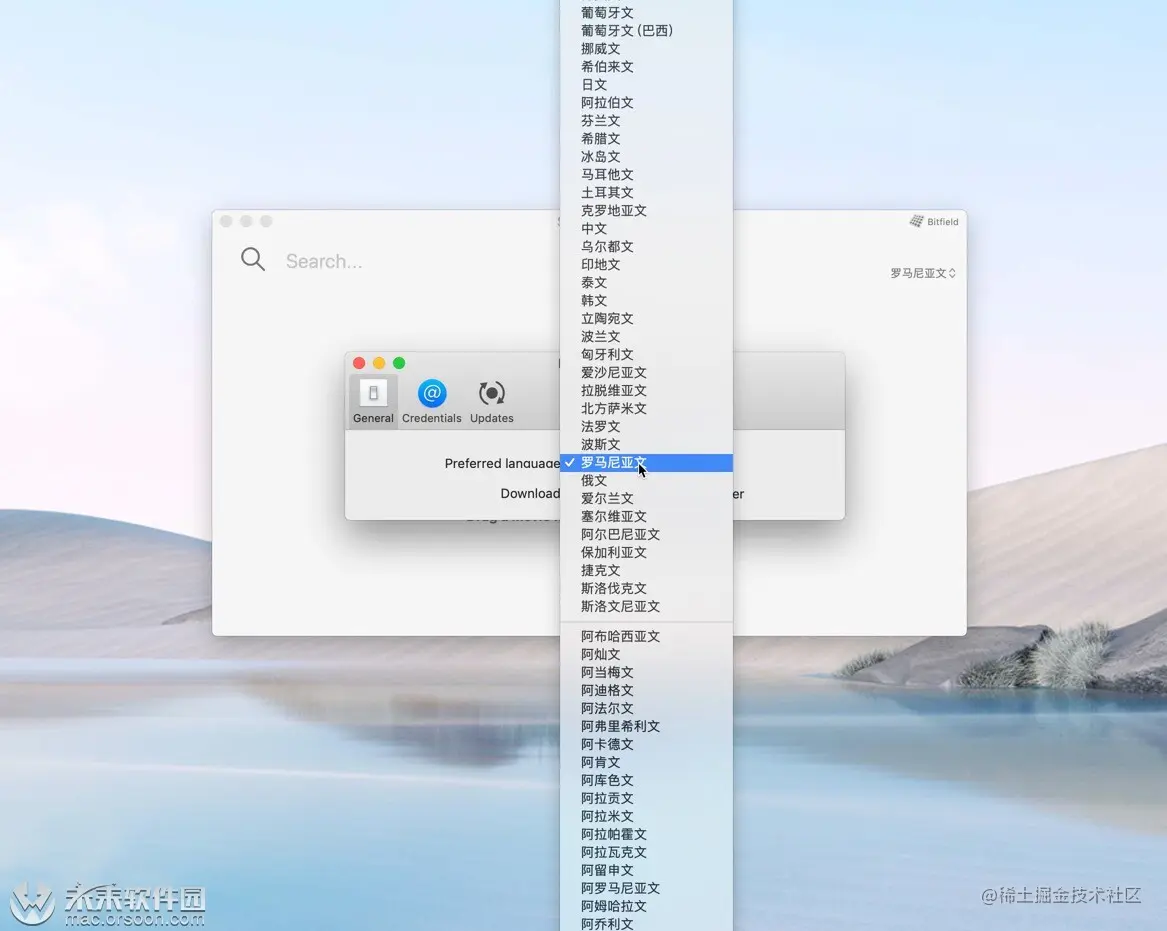Choose 挪威文 in the language menu
Screen dimensions: 1167x931
(x=646, y=48)
